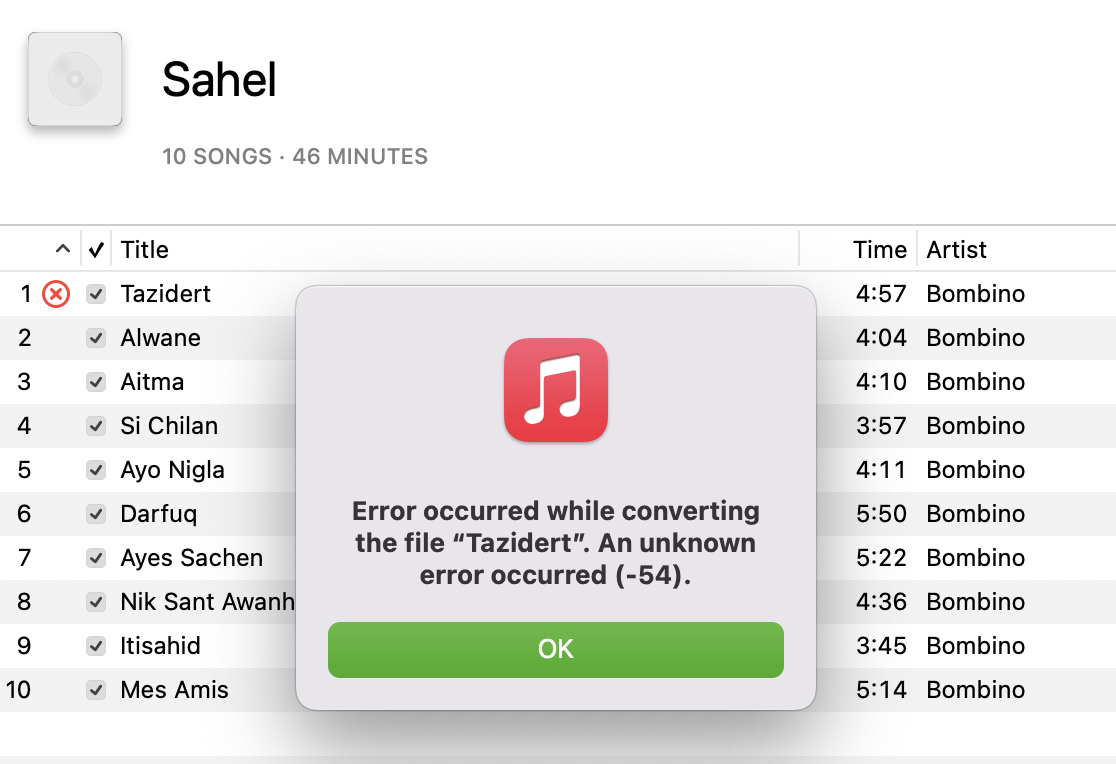Image resolution: width=1116 pixels, height=764 pixels.
Task: Click track number 8 in the list
Action: [x=24, y=602]
